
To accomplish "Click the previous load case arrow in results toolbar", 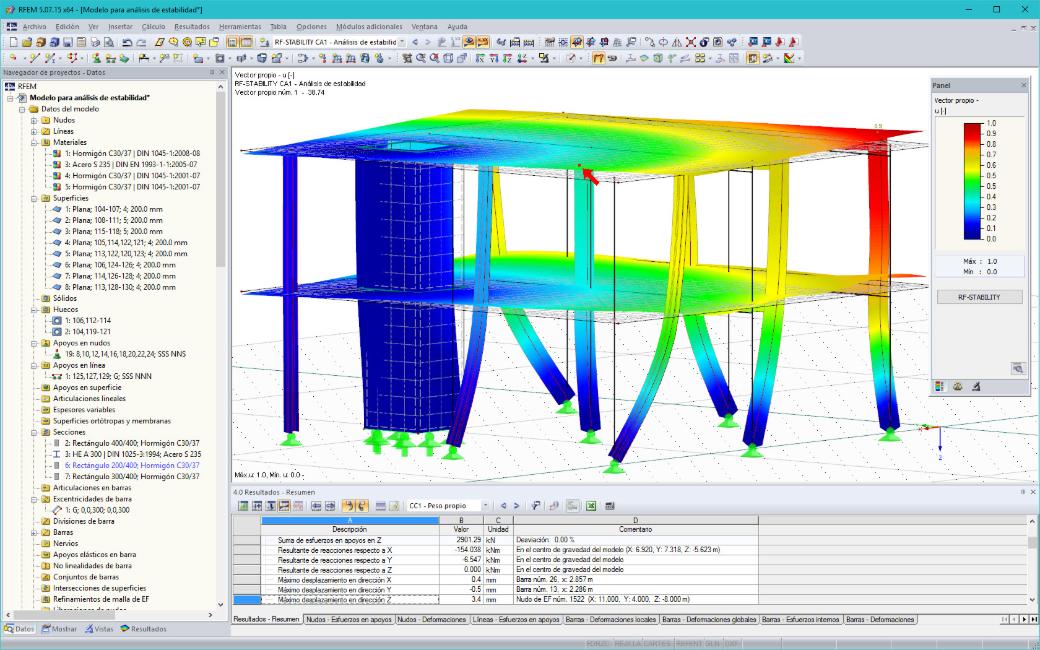I will coord(503,505).
